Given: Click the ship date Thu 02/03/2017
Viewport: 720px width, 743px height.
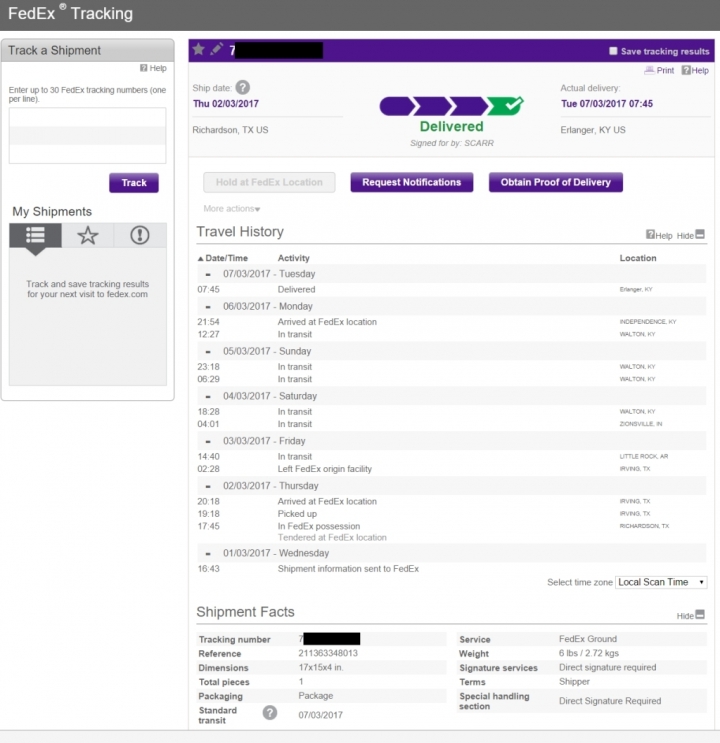Looking at the screenshot, I should (x=226, y=104).
